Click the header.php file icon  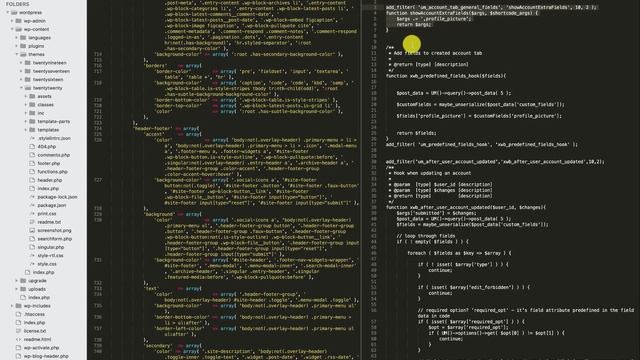tap(32, 180)
